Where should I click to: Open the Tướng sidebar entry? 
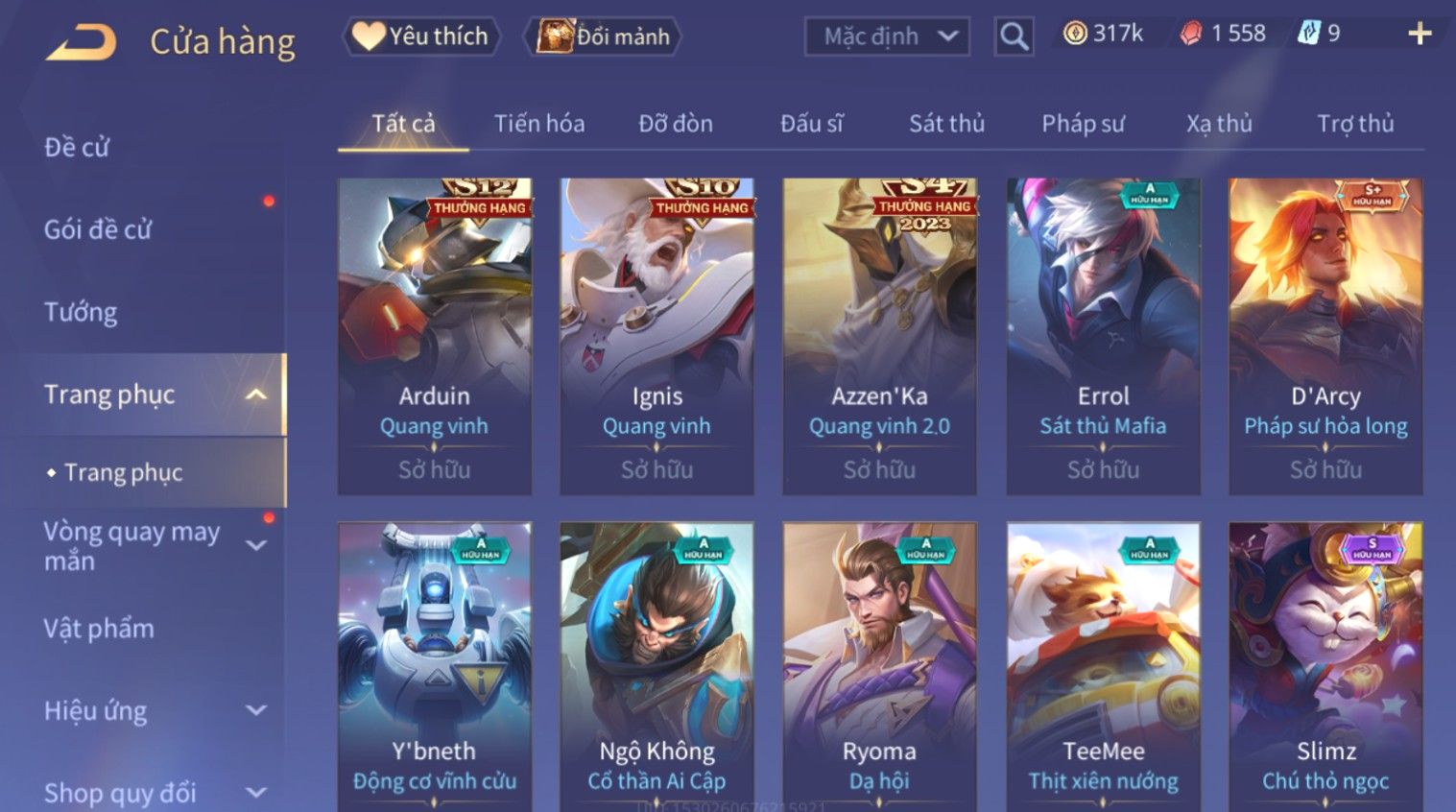pos(81,312)
